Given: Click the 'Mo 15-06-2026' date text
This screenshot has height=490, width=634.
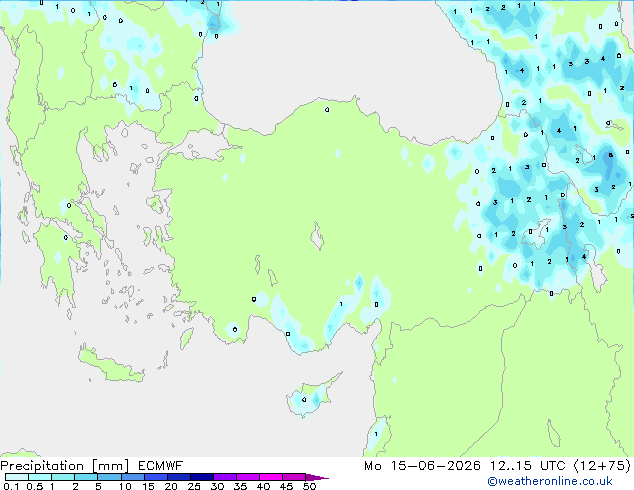Looking at the screenshot, I should (423, 466).
